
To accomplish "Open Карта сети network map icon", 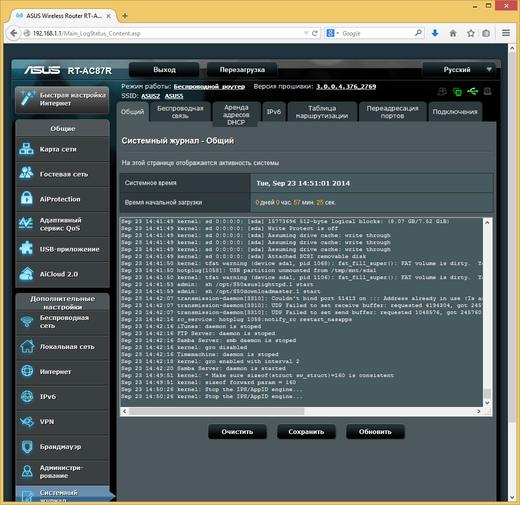I will point(26,149).
